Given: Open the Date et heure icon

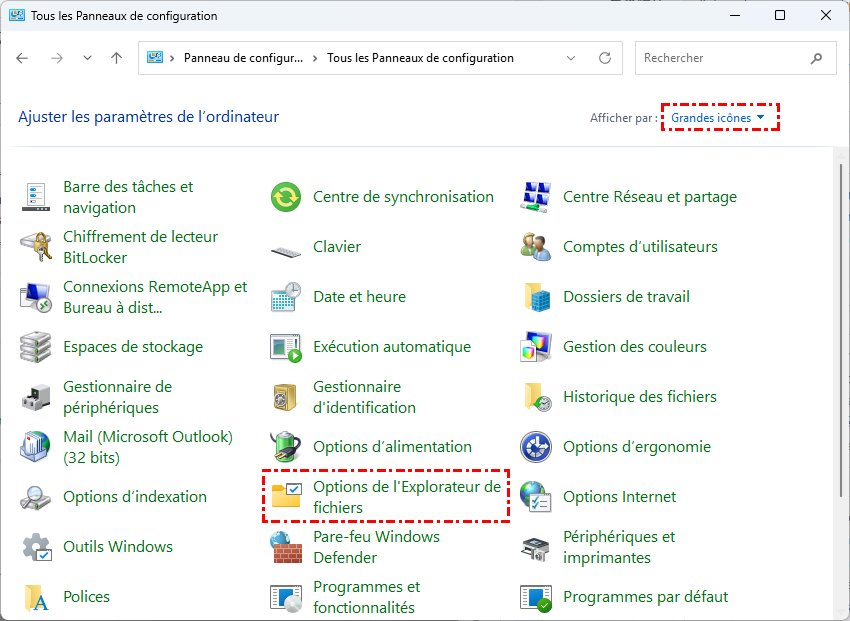Looking at the screenshot, I should (286, 297).
